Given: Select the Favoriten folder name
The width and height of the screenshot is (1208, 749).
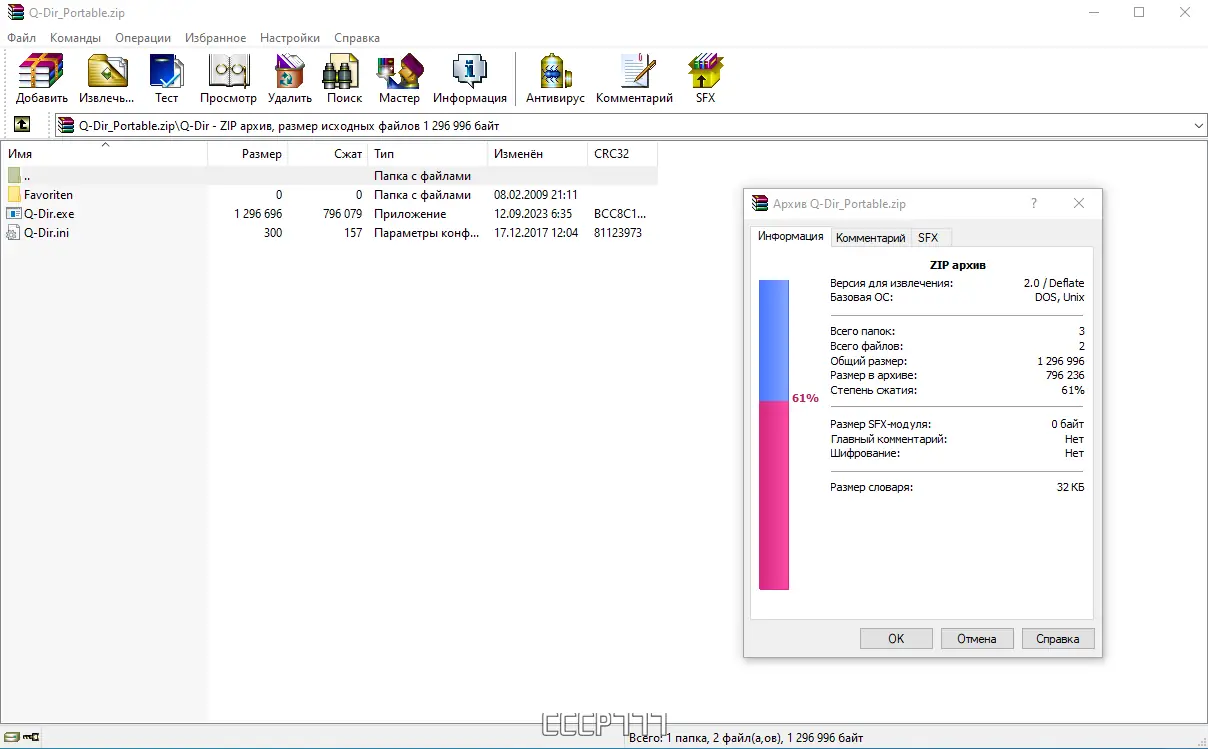Looking at the screenshot, I should click(49, 195).
